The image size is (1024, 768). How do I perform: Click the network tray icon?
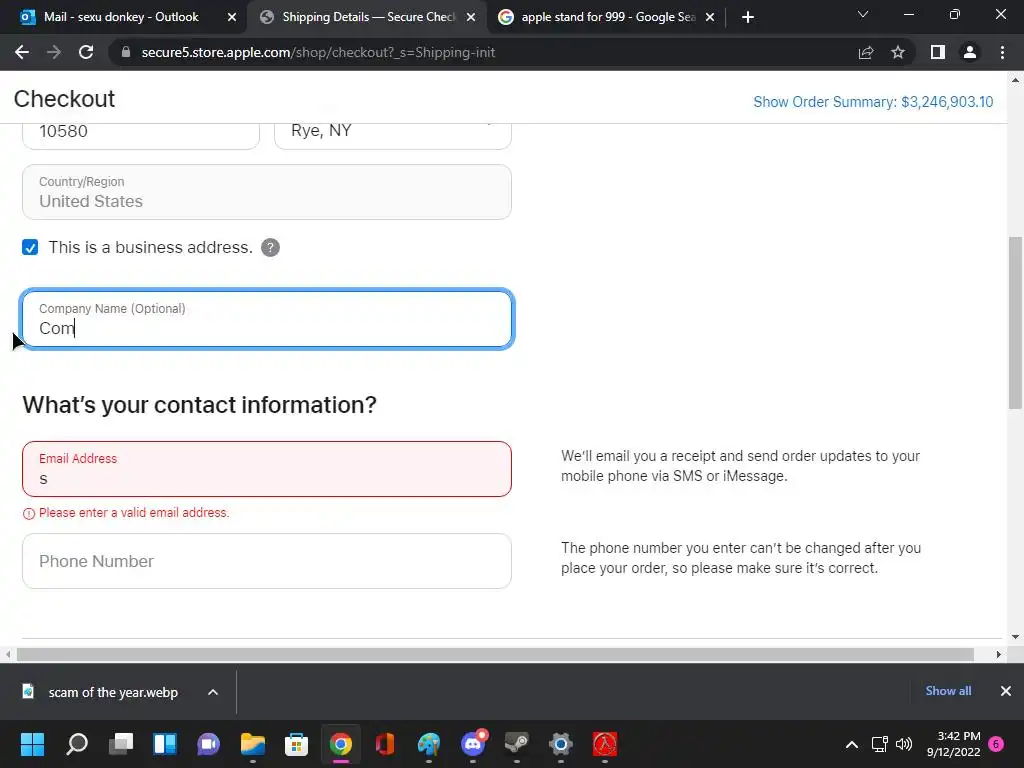click(x=879, y=744)
